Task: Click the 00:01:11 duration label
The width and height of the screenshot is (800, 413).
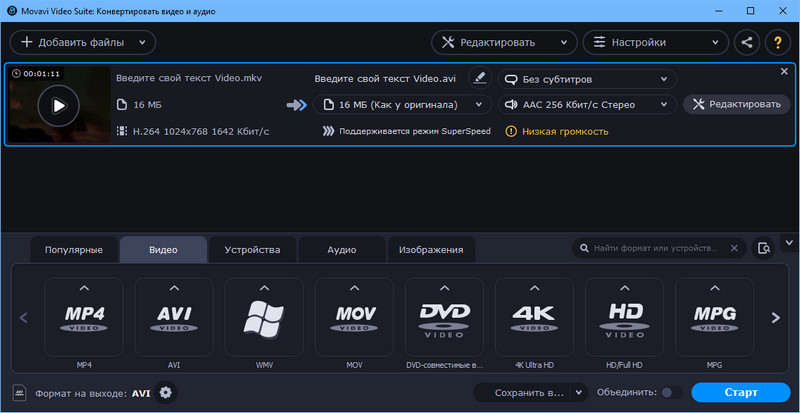Action: click(36, 74)
